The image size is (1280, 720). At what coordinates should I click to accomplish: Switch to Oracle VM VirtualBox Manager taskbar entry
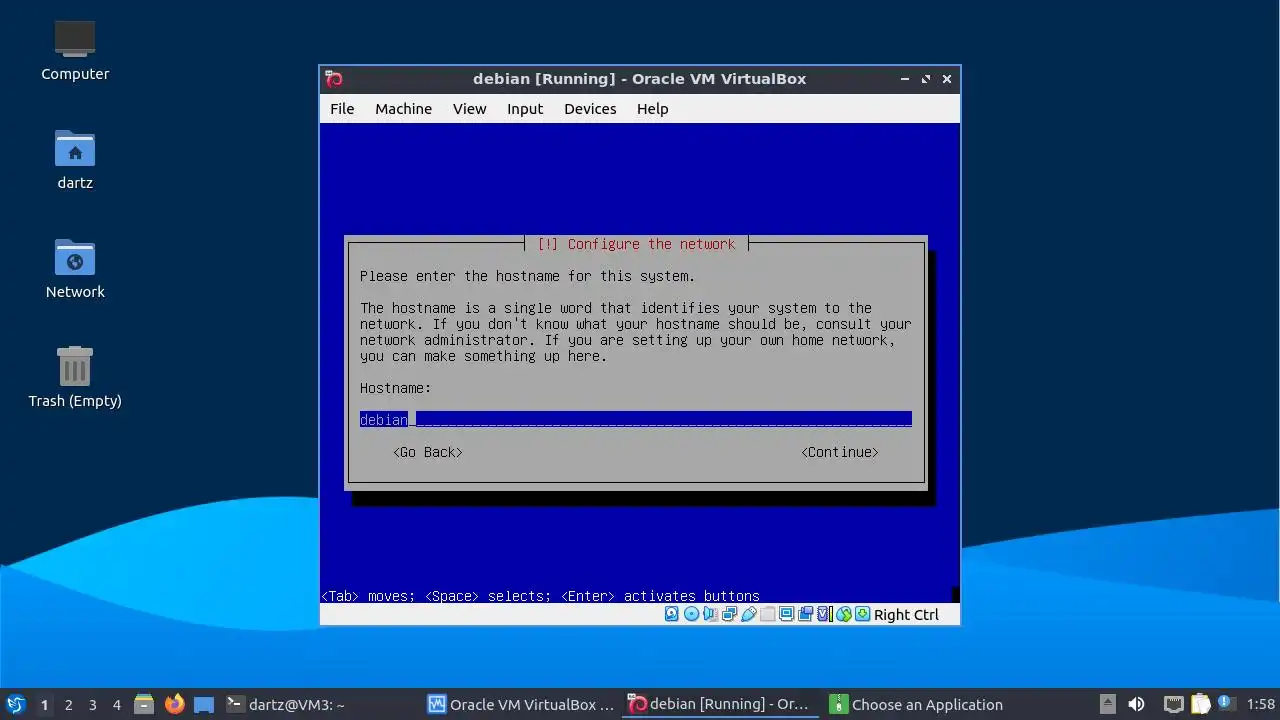pyautogui.click(x=521, y=704)
